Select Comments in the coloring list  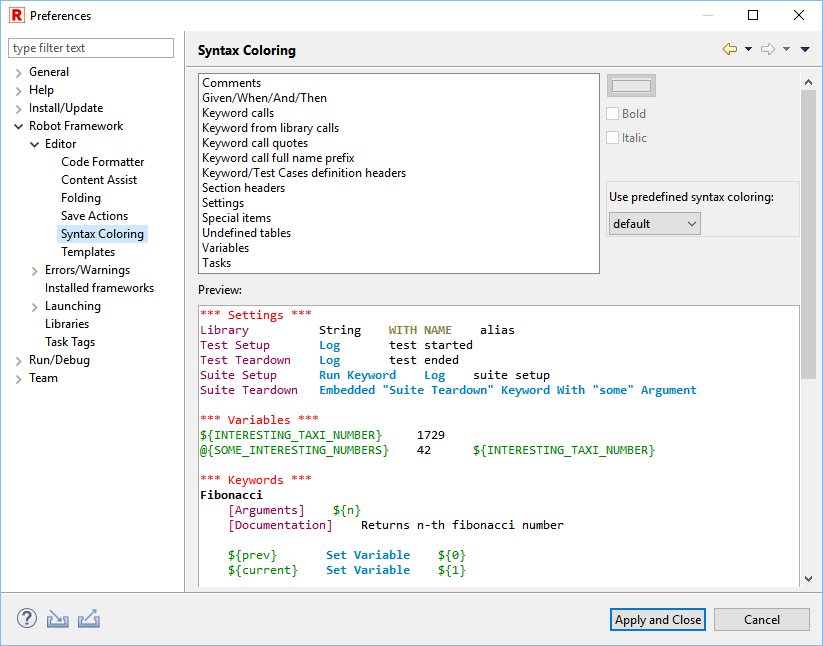tap(231, 83)
